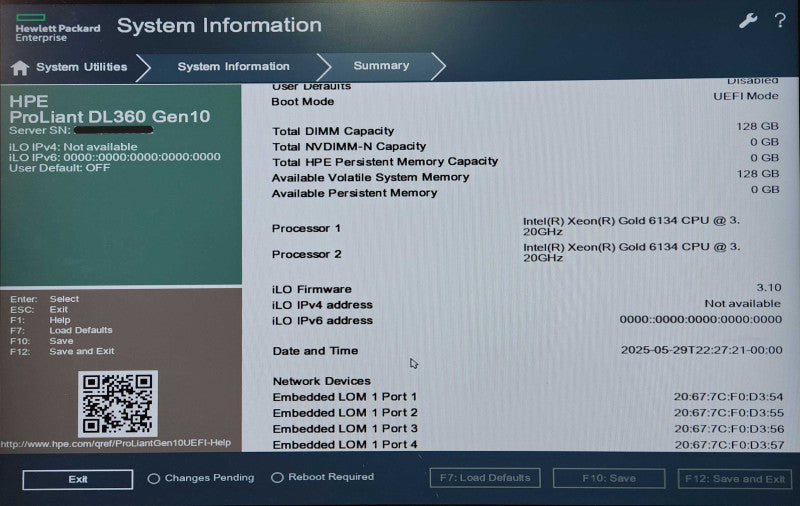Image resolution: width=800 pixels, height=506 pixels.
Task: Click MAC address 20:67:7C:F0:D3:54
Action: pyautogui.click(x=728, y=396)
